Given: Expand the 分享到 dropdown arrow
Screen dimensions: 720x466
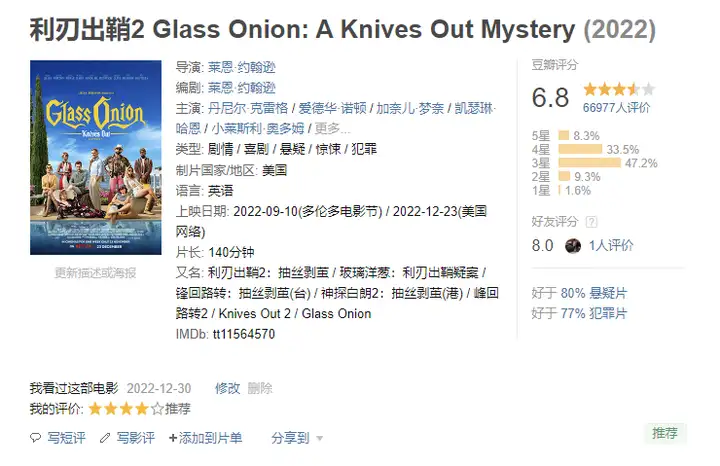Looking at the screenshot, I should 320,438.
